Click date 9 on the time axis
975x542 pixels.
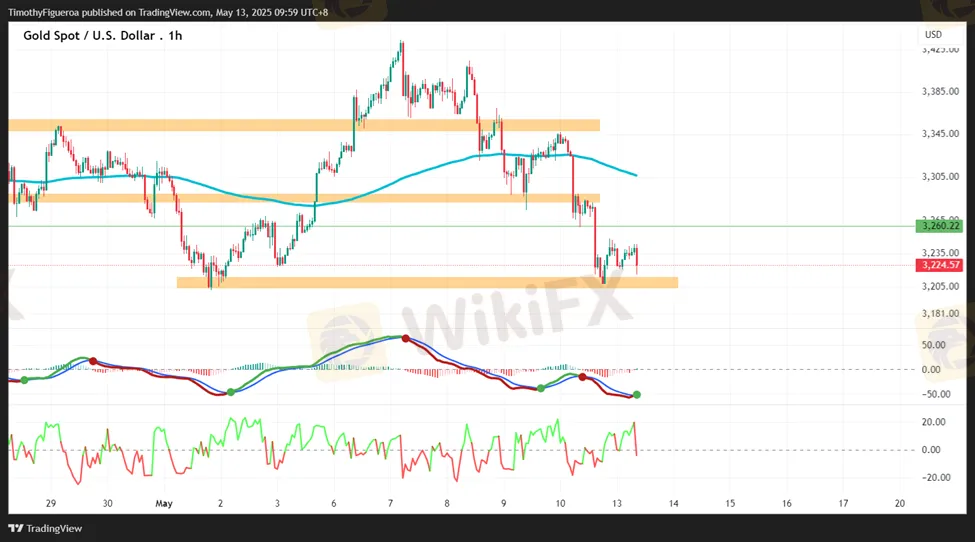click(504, 503)
